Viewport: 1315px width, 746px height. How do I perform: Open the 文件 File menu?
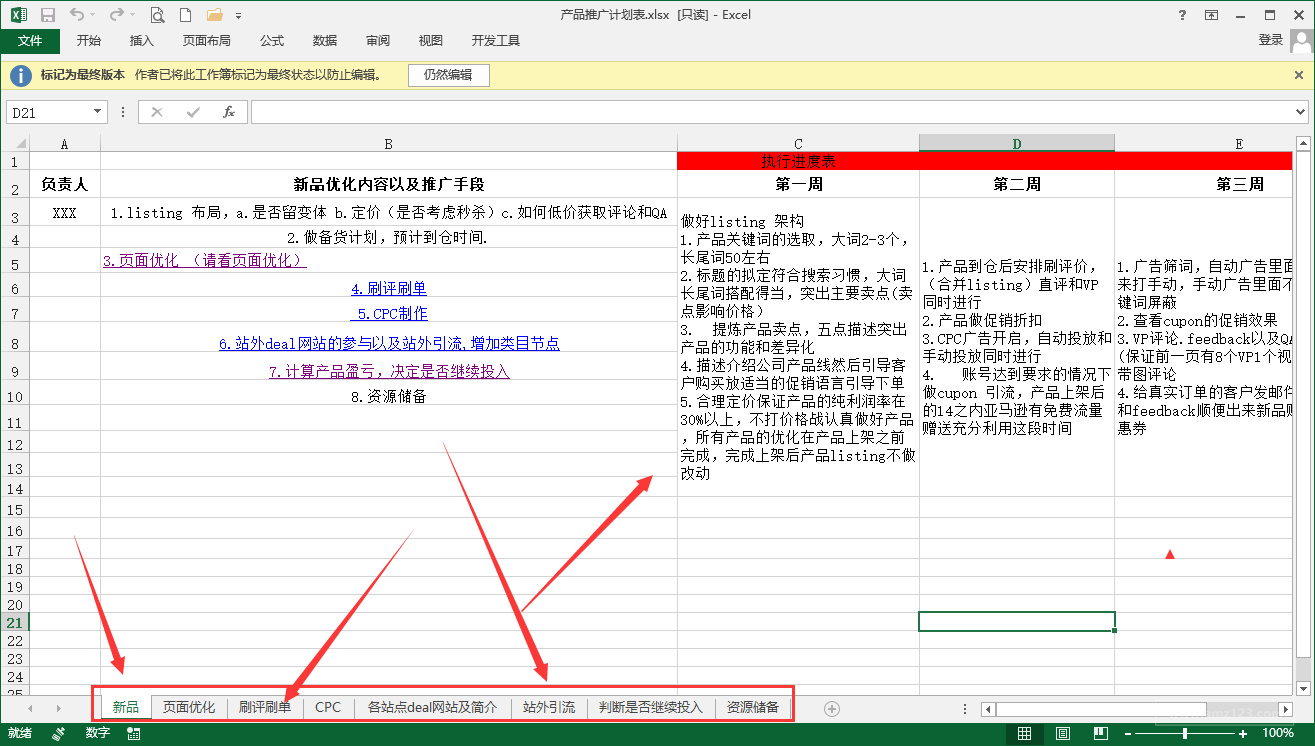tap(30, 41)
